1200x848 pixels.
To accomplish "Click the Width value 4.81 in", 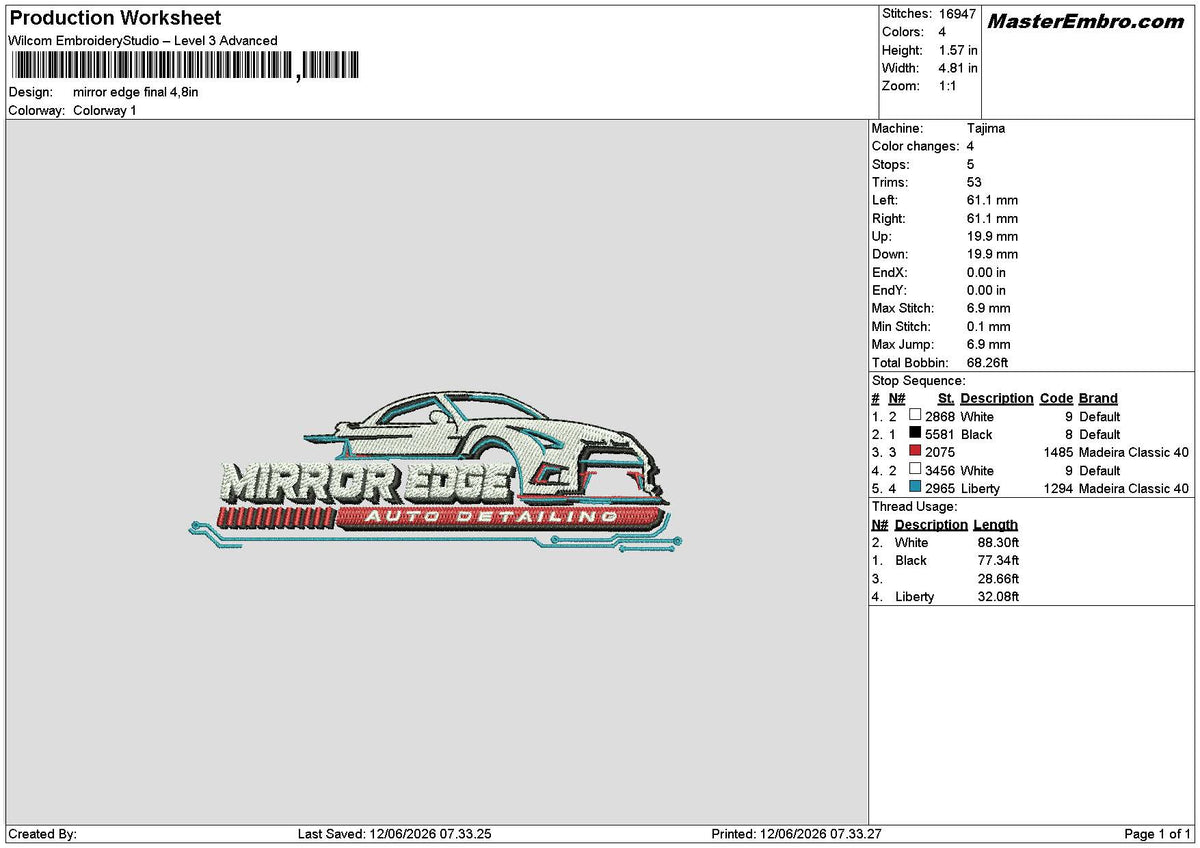I will (x=958, y=68).
